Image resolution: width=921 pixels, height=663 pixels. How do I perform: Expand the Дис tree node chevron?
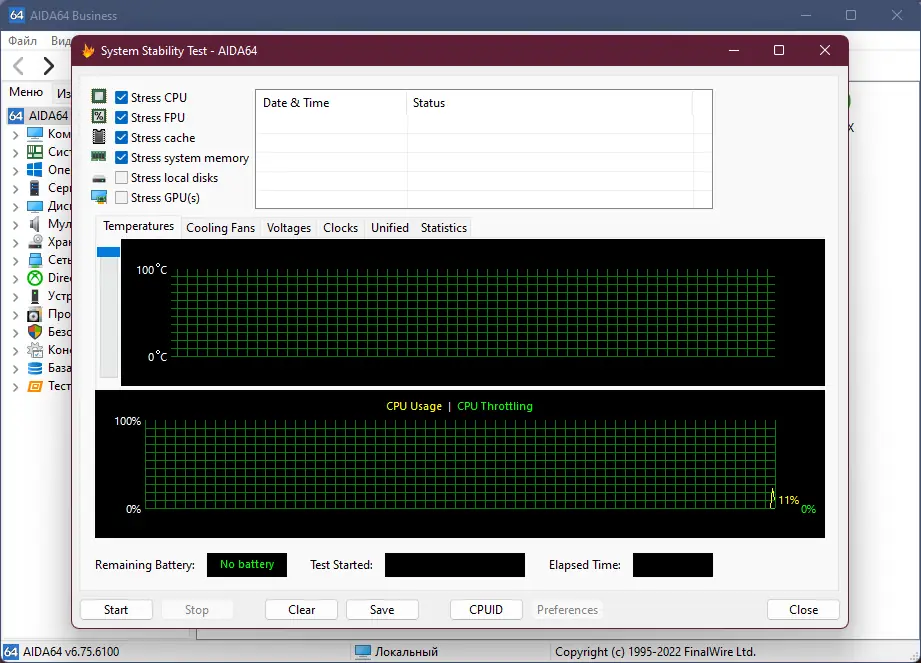coord(15,207)
